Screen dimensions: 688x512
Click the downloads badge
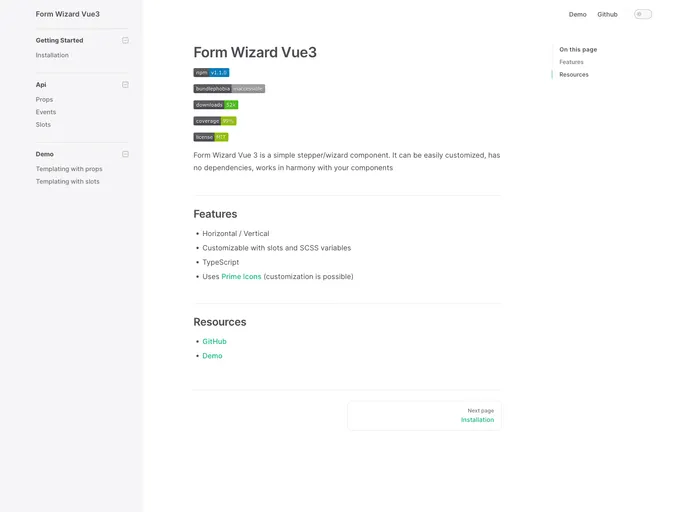[x=215, y=105]
